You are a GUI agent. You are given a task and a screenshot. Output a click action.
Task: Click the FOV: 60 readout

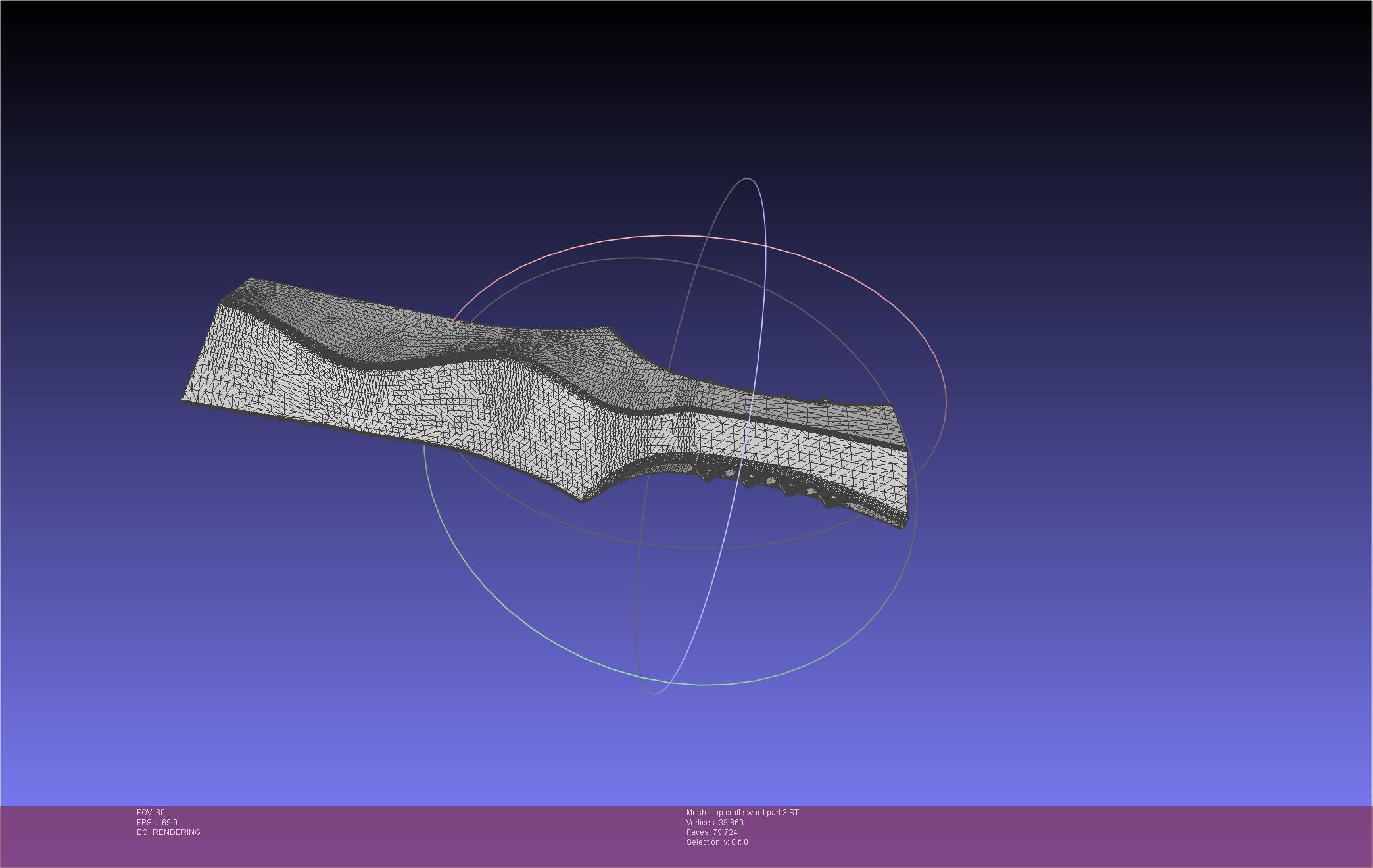(151, 813)
